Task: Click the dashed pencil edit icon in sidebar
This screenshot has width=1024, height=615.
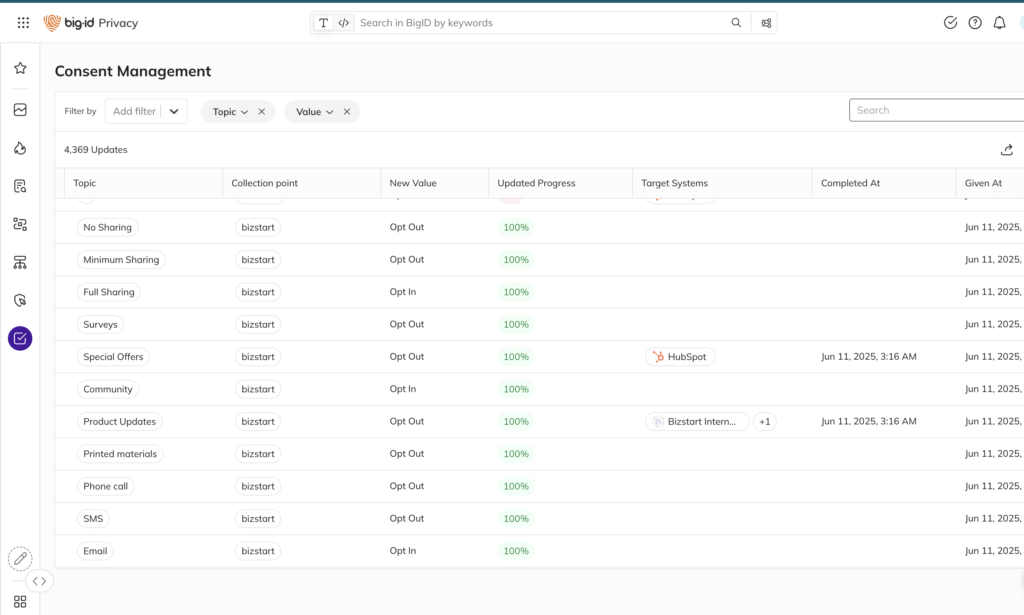Action: 20,558
